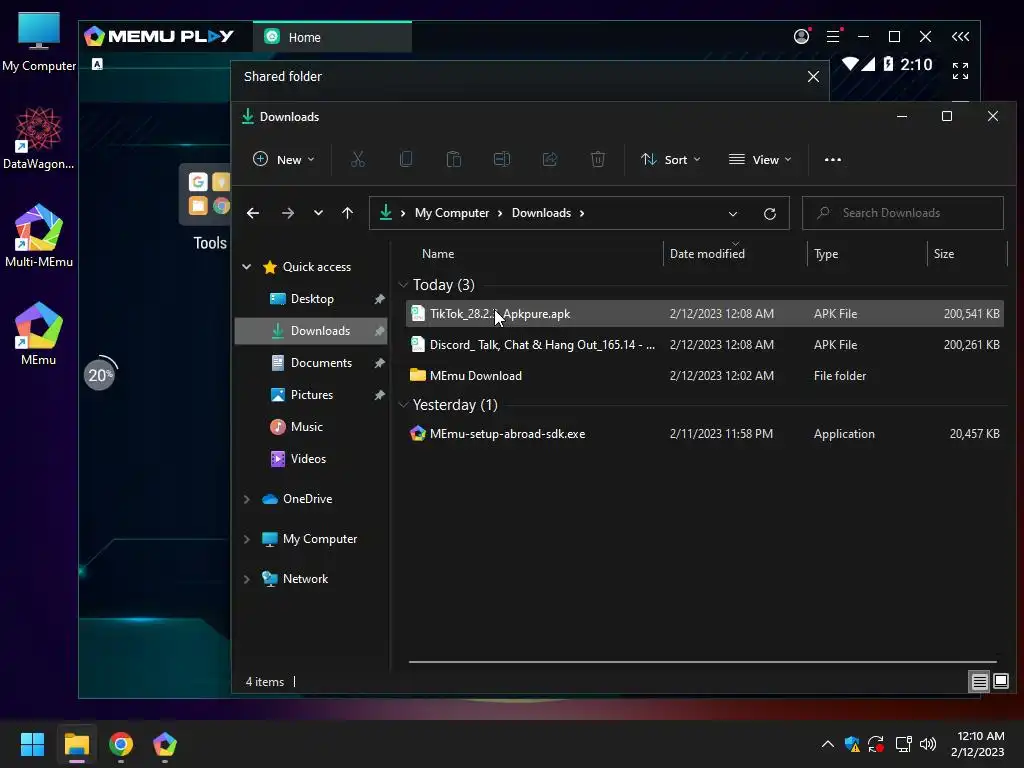Viewport: 1024px width, 768px height.
Task: Expand address bar history dropdown
Action: click(733, 214)
